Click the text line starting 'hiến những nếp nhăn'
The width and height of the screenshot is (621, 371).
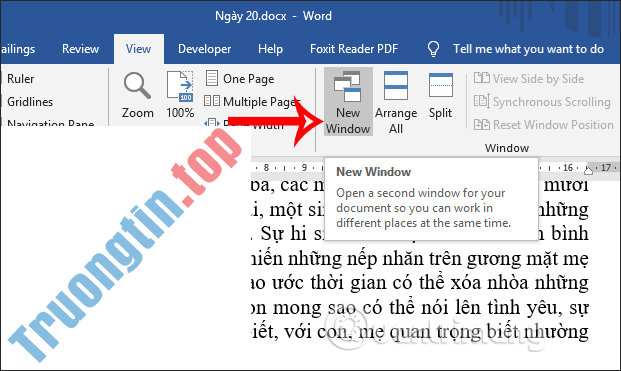420,259
